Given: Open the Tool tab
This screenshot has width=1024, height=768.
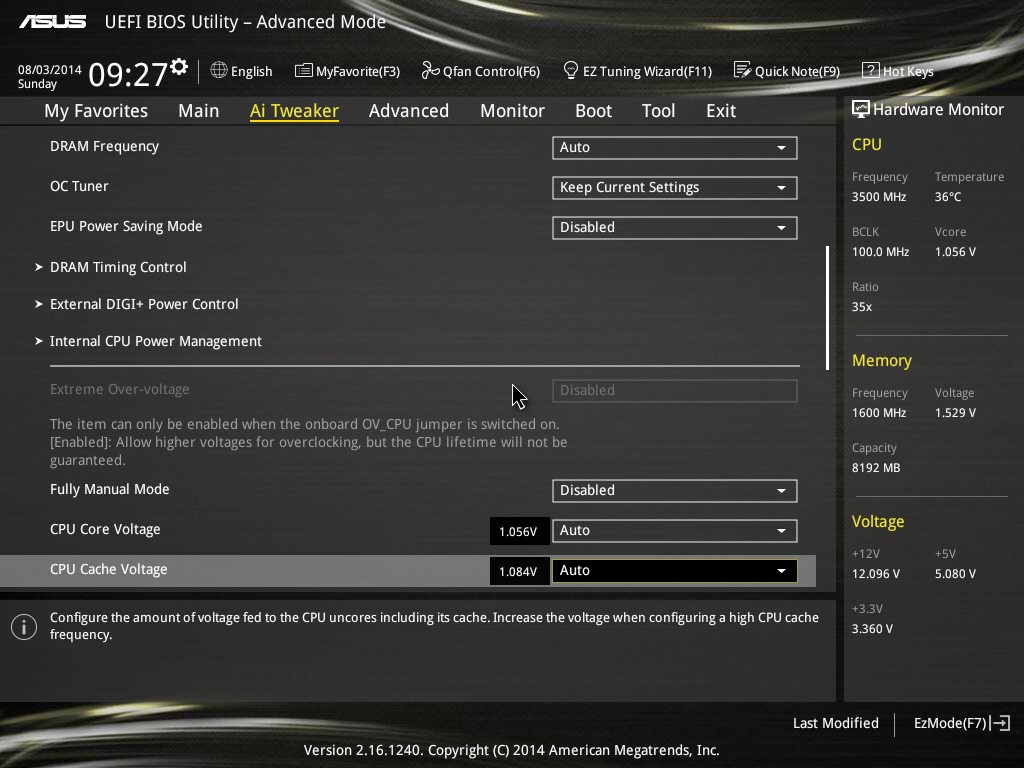Looking at the screenshot, I should pyautogui.click(x=658, y=111).
